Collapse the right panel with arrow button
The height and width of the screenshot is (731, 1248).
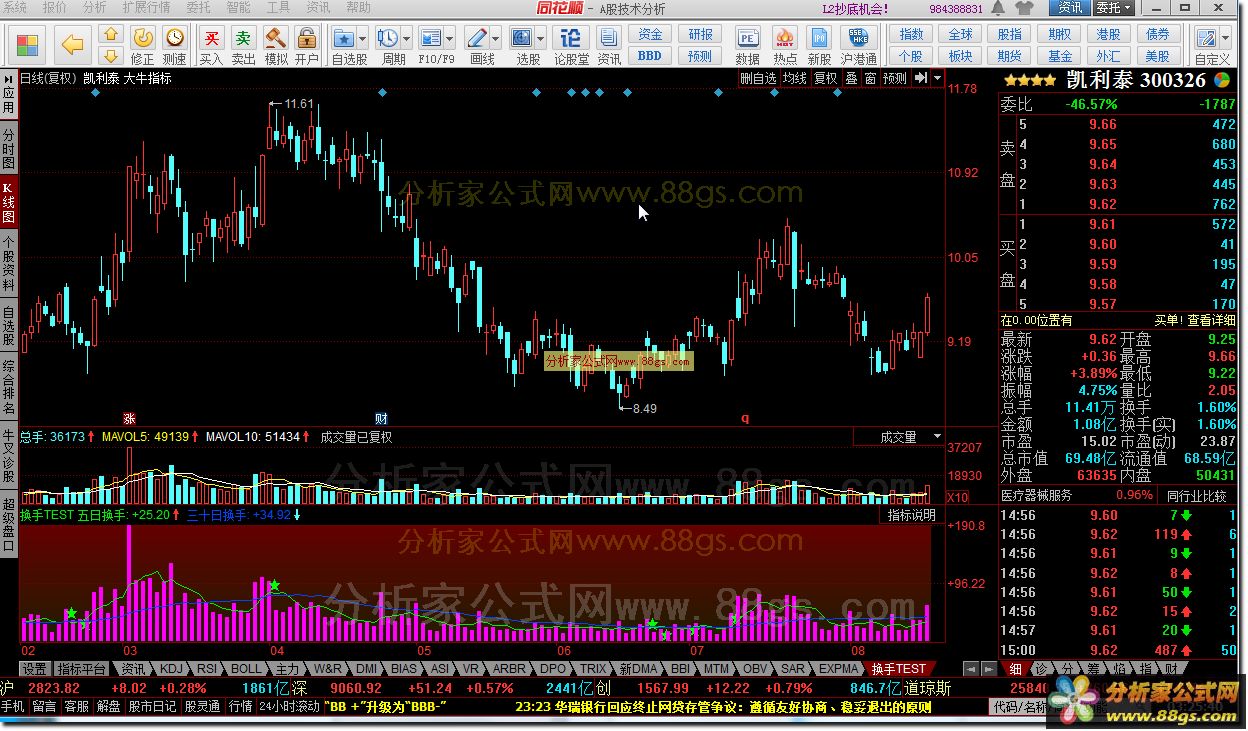coord(921,77)
